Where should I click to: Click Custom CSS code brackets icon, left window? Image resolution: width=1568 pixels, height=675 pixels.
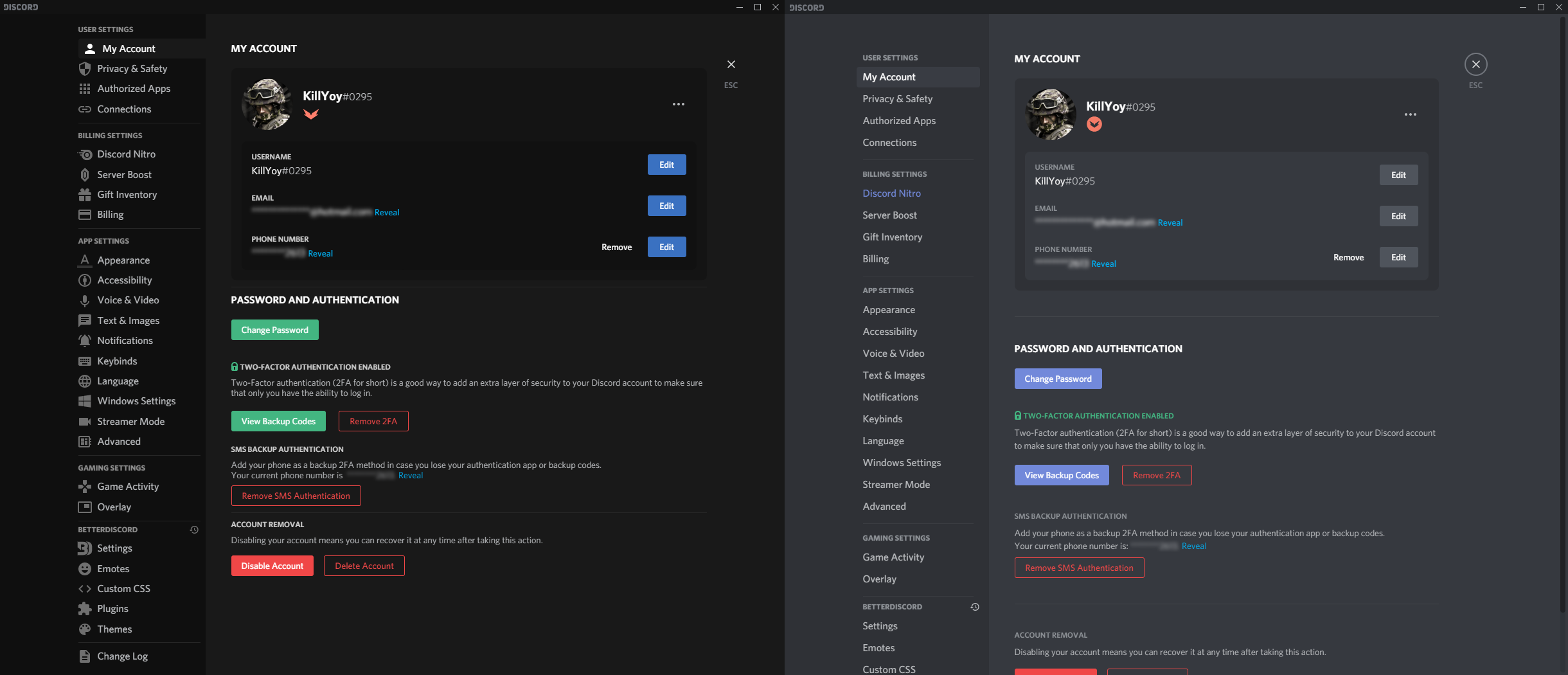click(85, 589)
